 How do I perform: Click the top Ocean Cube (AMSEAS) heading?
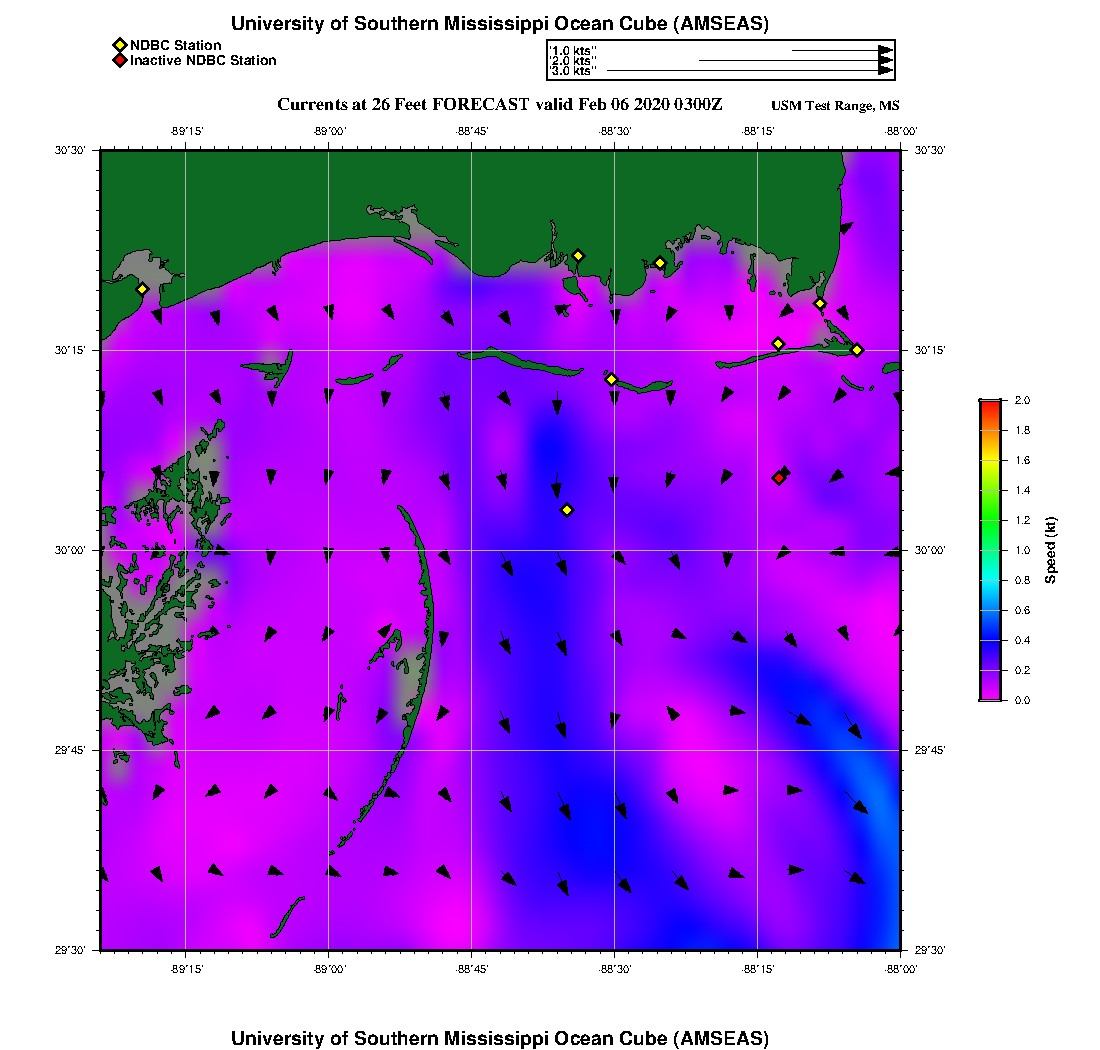(x=499, y=24)
